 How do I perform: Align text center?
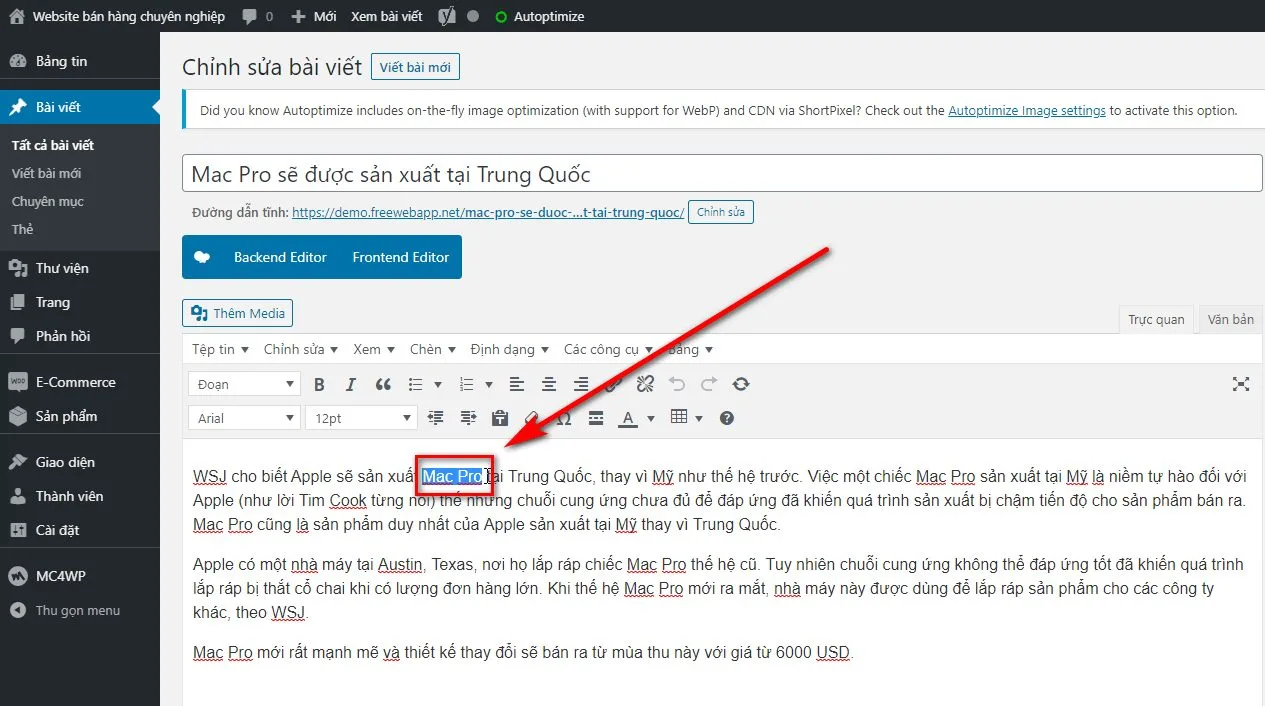[549, 384]
